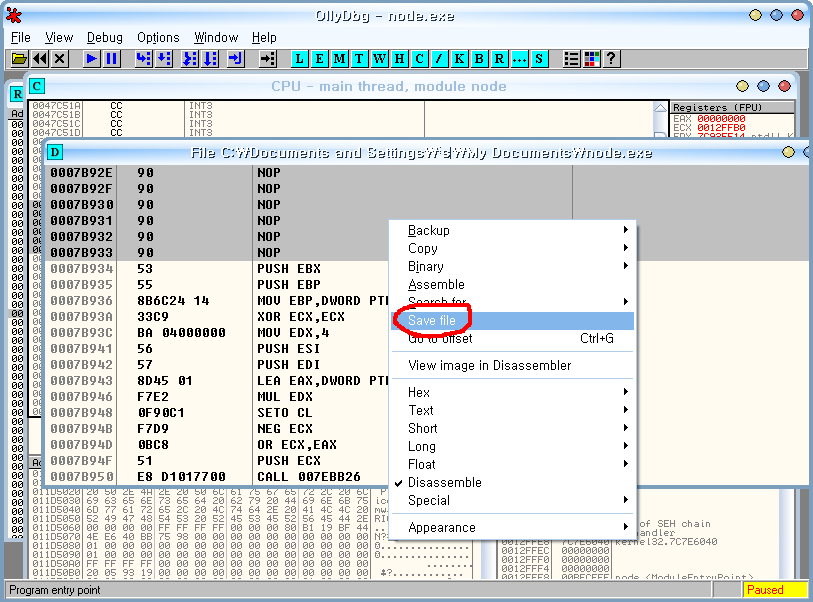Show Handles window with H button

click(399, 59)
